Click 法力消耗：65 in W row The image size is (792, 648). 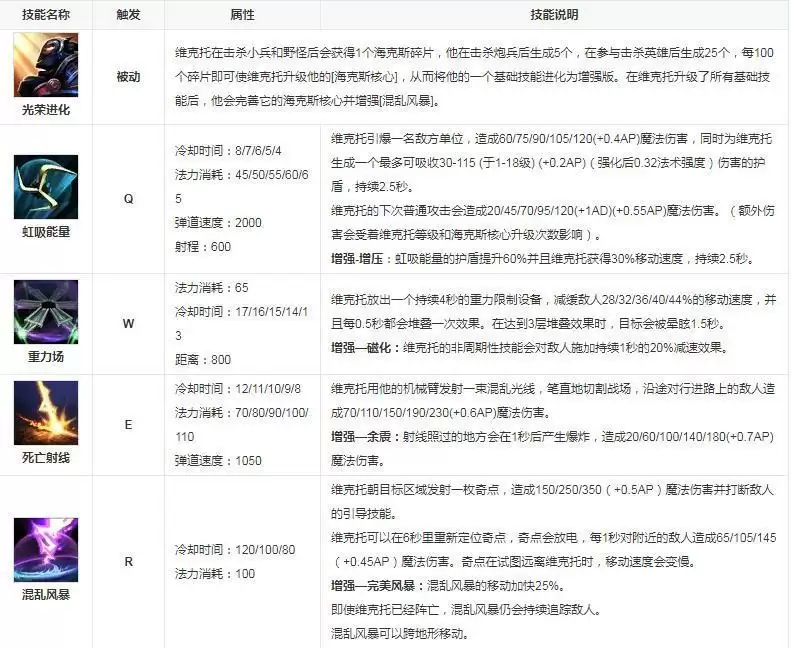pyautogui.click(x=212, y=287)
